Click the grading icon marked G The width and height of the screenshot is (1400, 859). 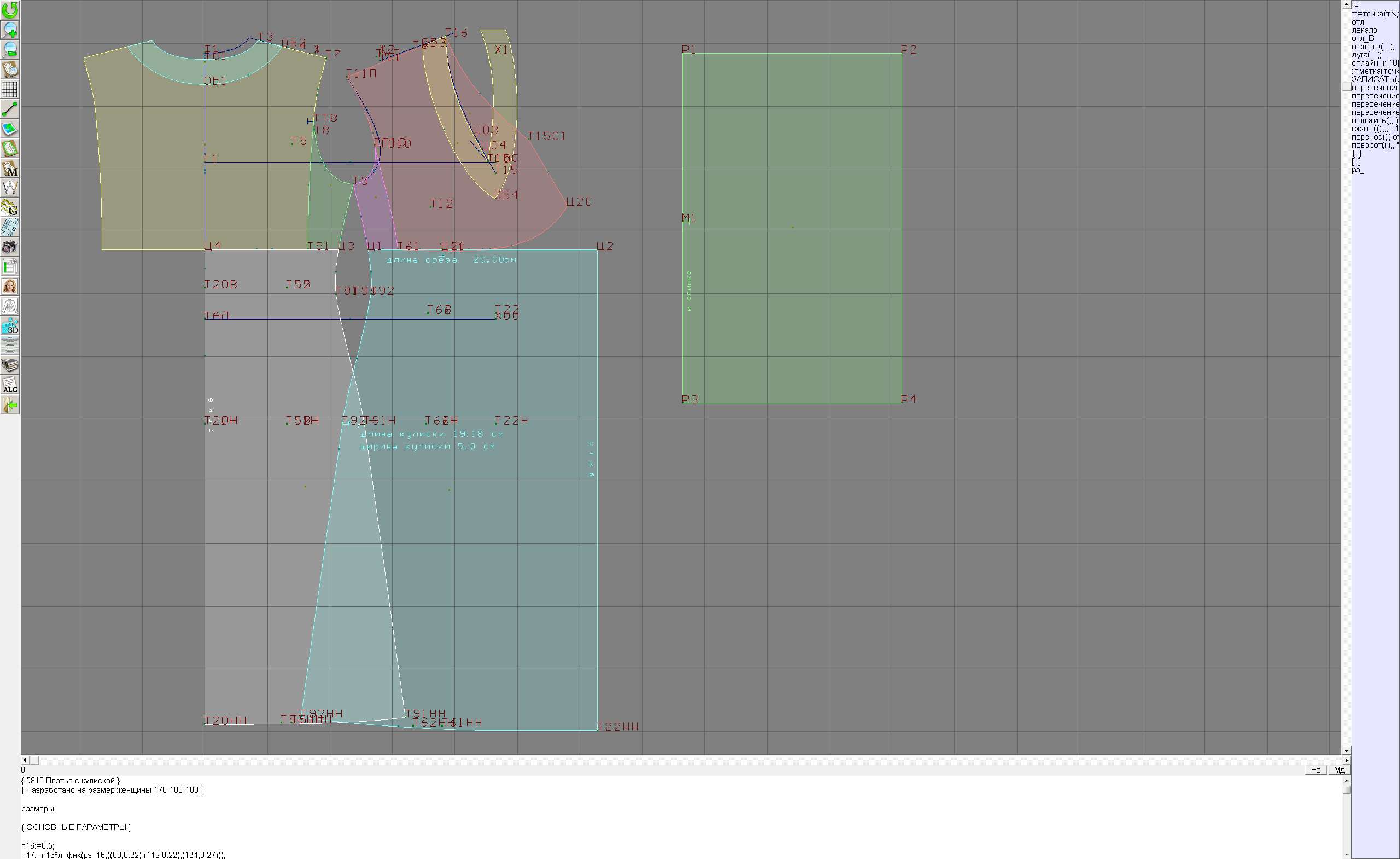[10, 207]
